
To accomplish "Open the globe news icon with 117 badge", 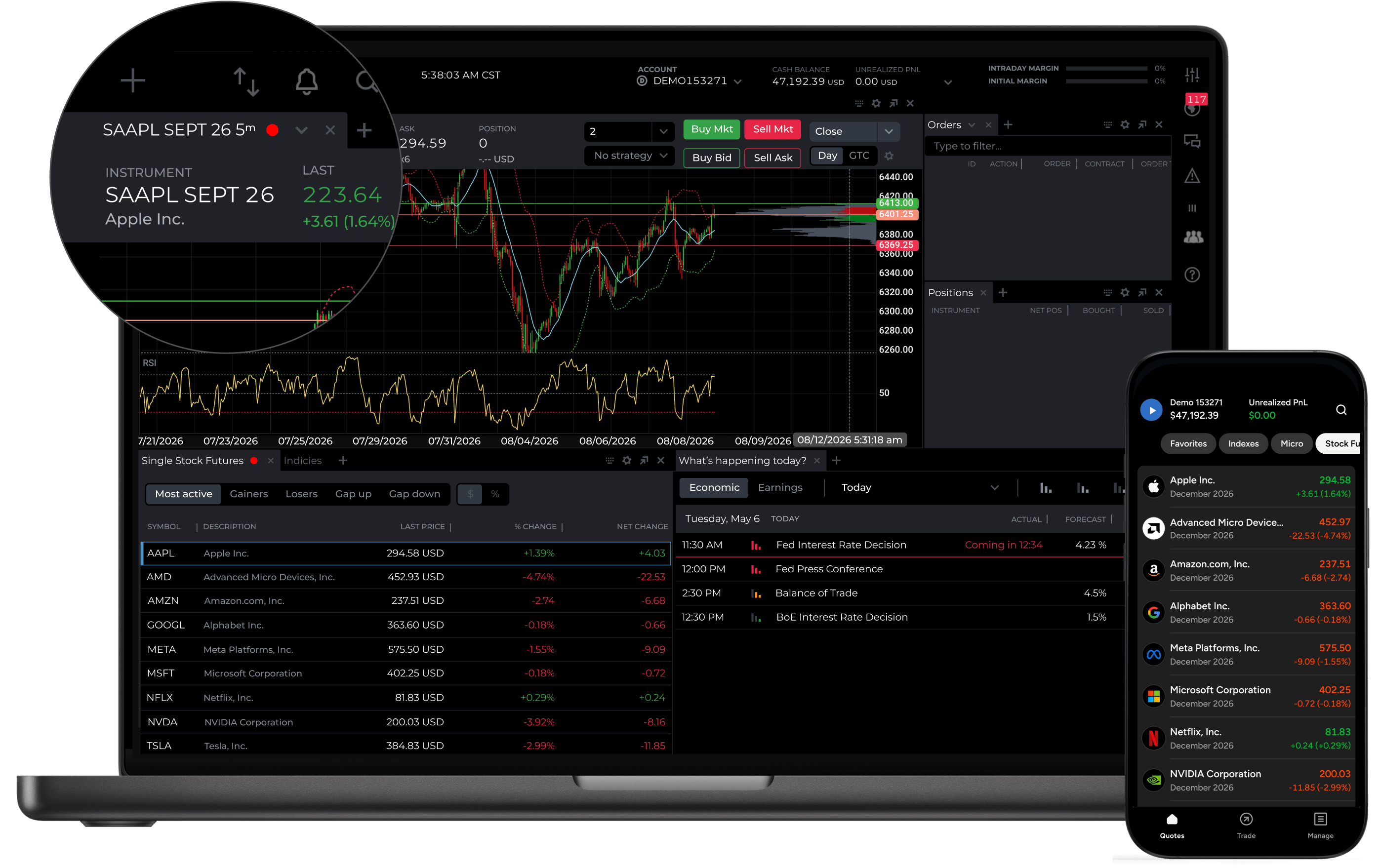I will pos(1192,107).
